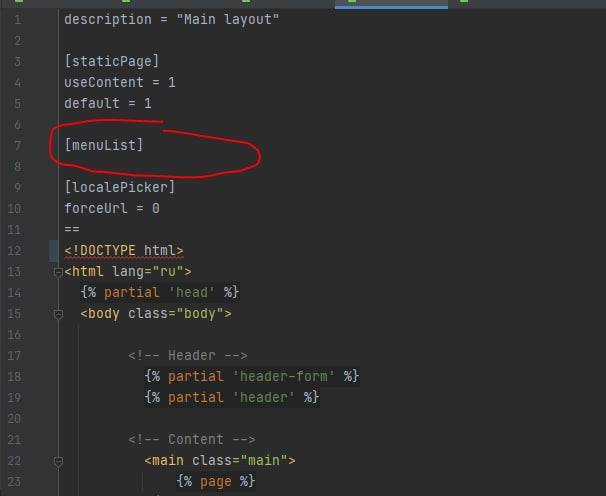Select line number 16 in the gutter

(x=14, y=335)
